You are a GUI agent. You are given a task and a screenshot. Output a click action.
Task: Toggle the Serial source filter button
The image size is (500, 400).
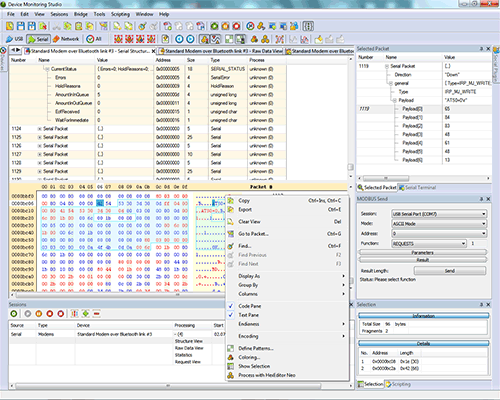click(x=38, y=39)
